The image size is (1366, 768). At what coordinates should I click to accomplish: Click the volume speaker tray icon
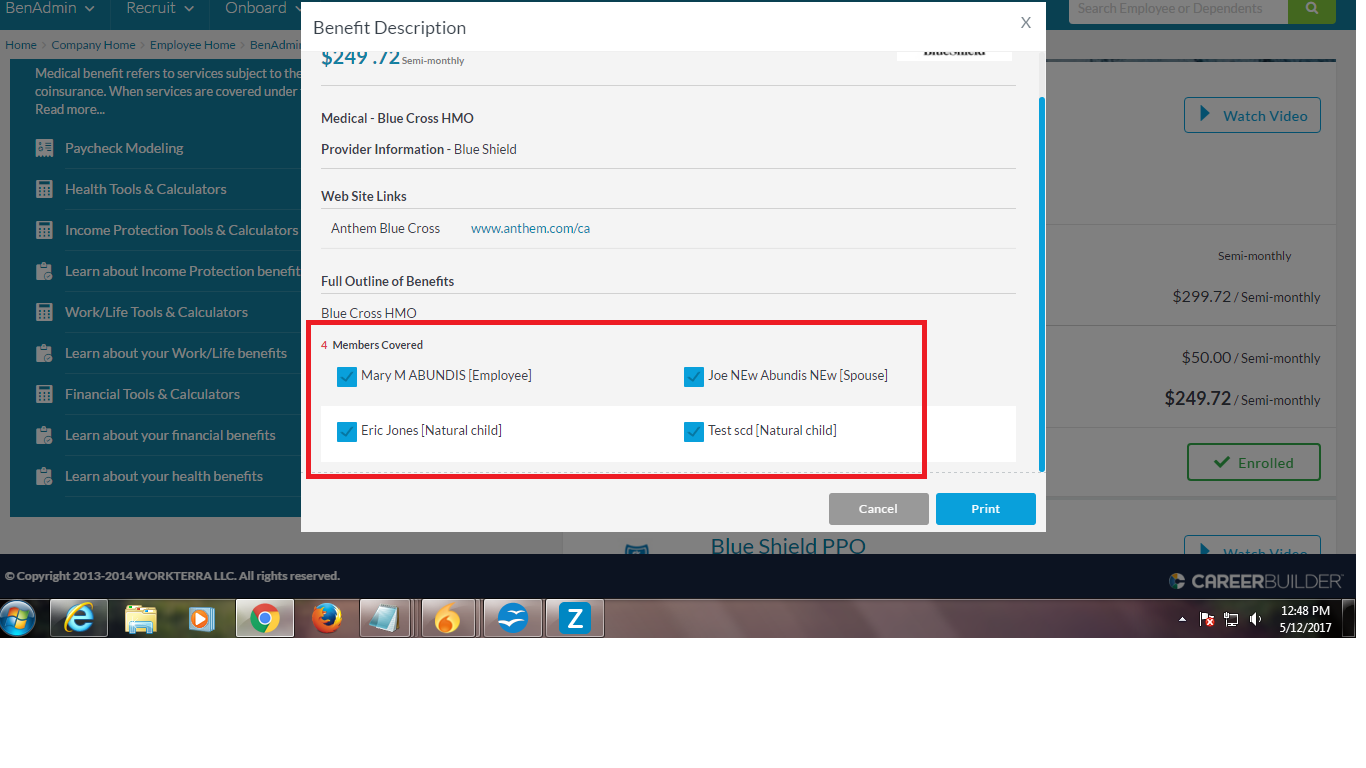(x=1255, y=619)
